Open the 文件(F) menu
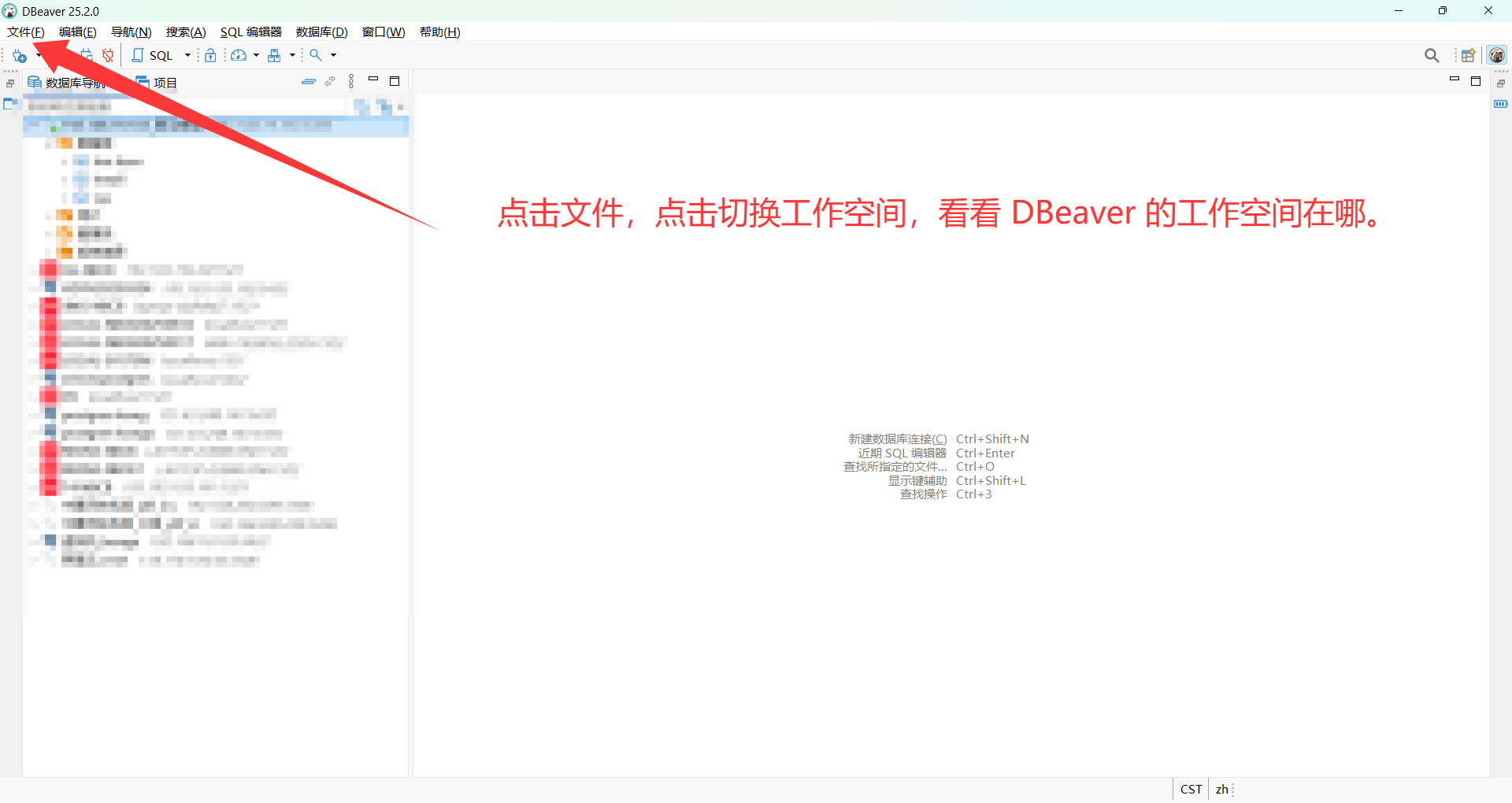 25,31
